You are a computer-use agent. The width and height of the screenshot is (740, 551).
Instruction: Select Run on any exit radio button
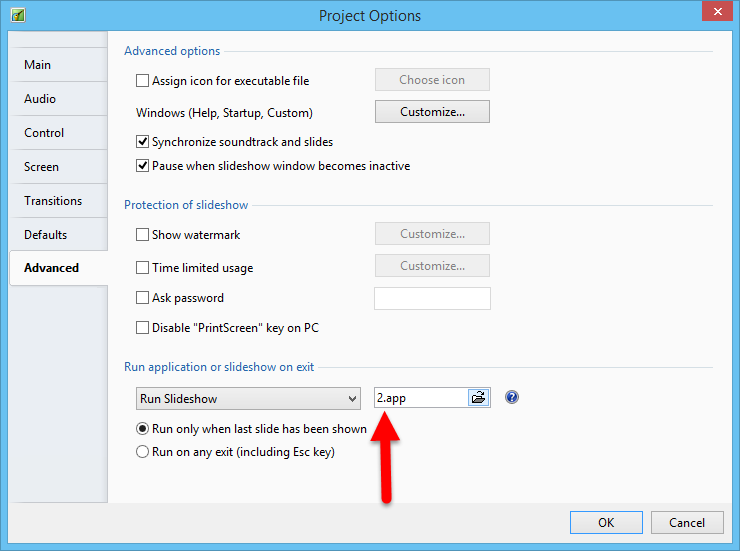click(x=142, y=452)
